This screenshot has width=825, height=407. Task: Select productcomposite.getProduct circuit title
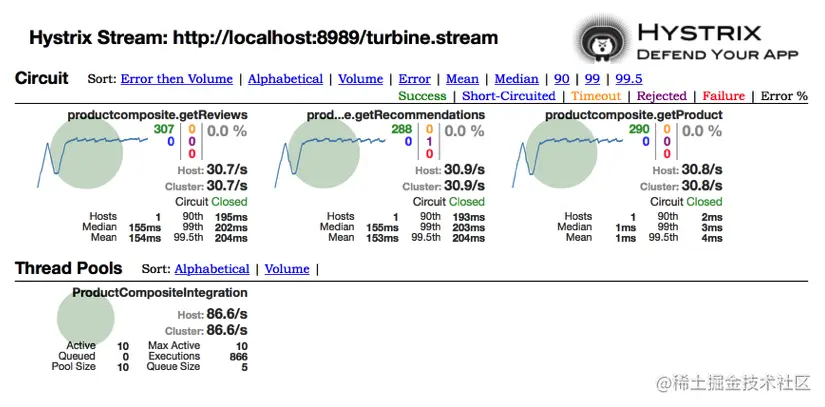633,115
